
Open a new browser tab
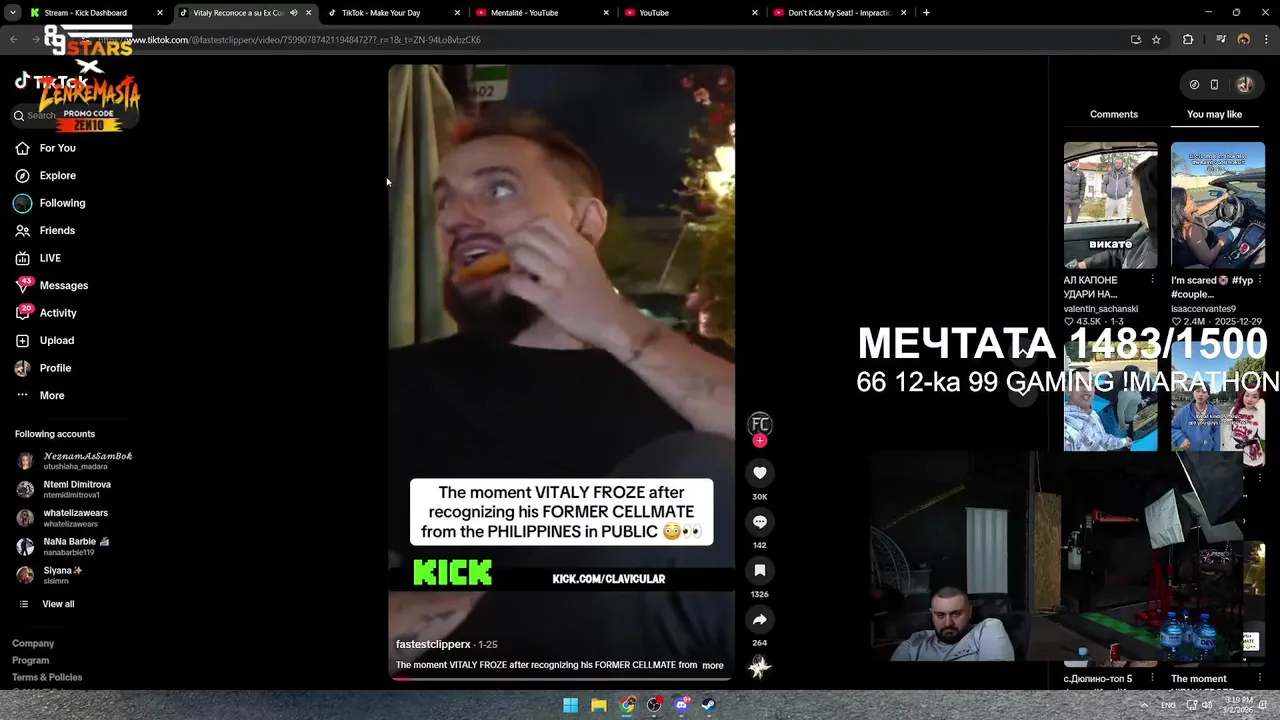pos(926,13)
